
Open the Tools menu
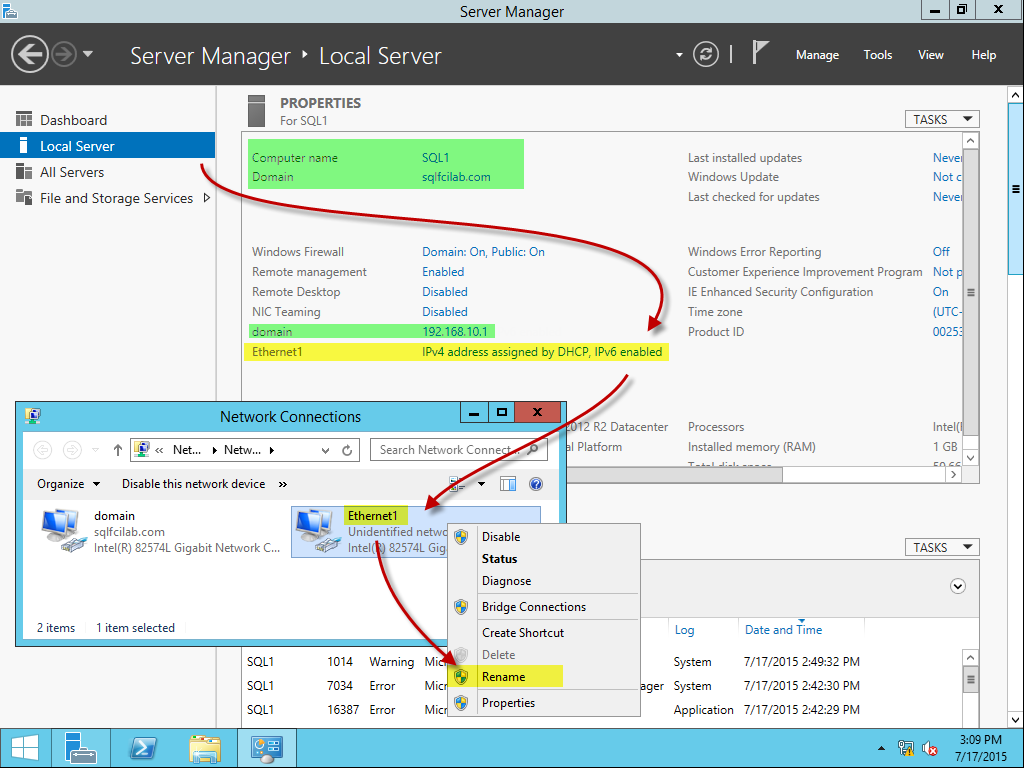coord(878,55)
